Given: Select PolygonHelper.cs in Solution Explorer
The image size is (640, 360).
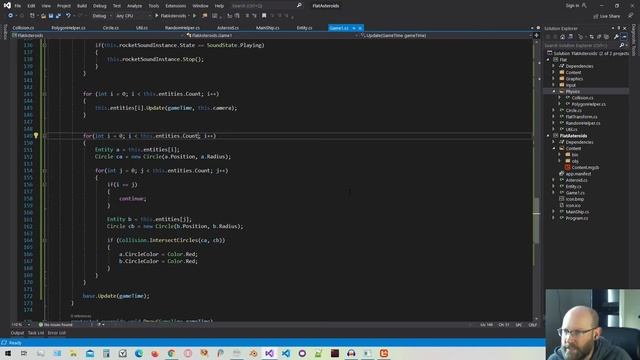Looking at the screenshot, I should (589, 104).
